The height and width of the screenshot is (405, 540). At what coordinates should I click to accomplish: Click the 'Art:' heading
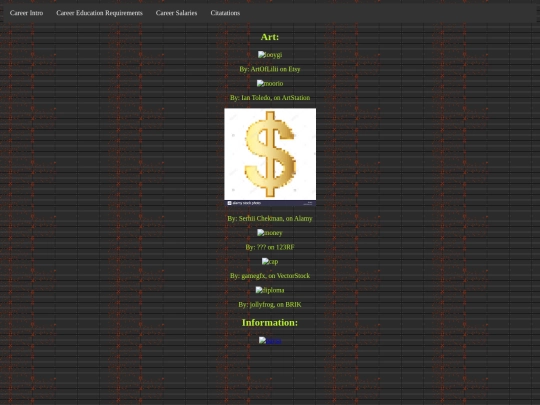coord(270,37)
